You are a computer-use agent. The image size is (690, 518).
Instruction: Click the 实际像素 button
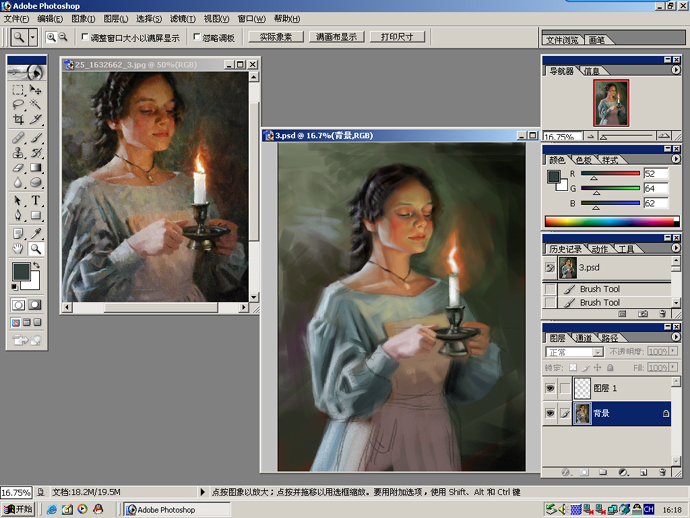click(276, 37)
